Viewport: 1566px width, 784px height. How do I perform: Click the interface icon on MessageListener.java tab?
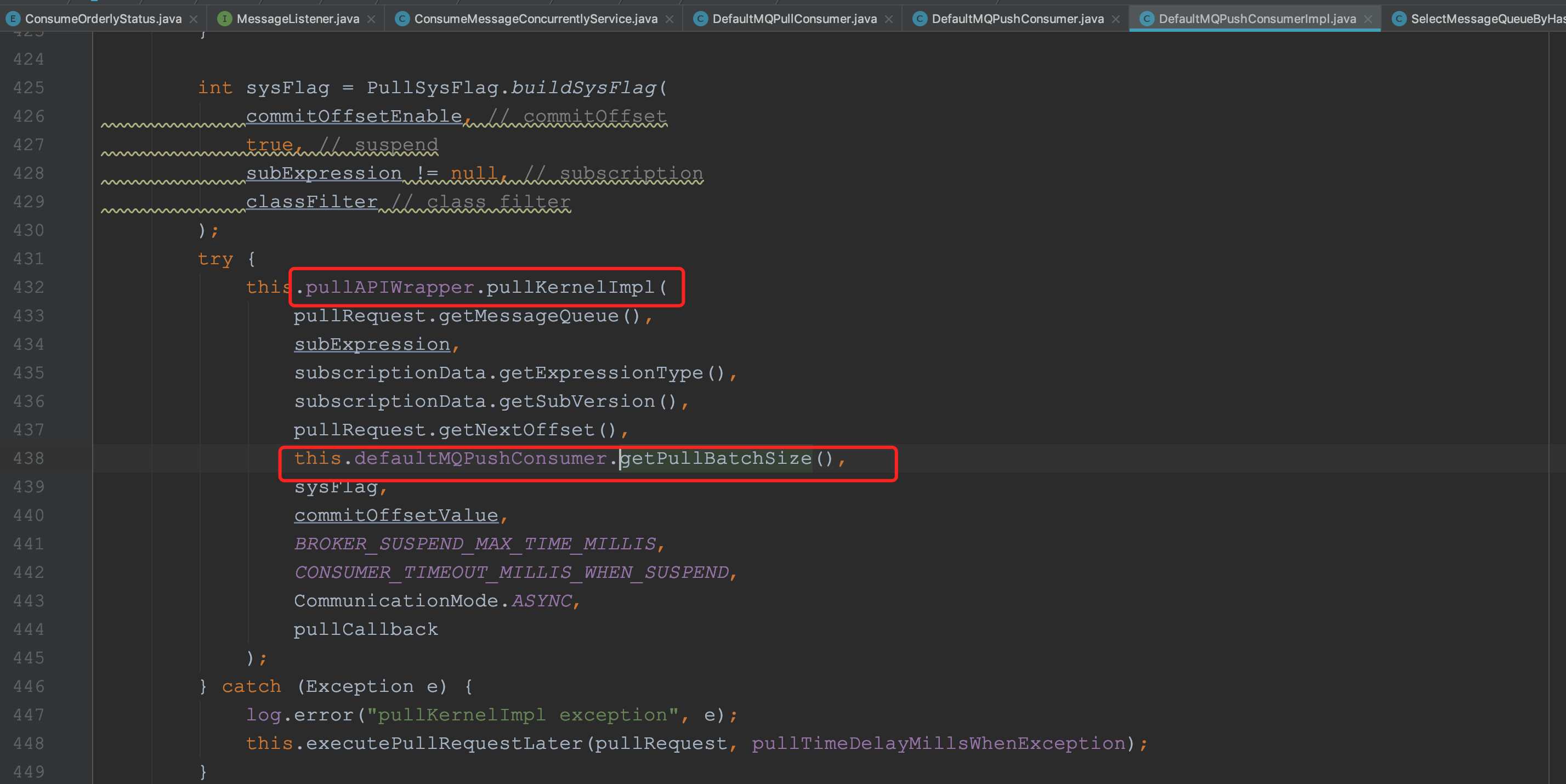224,19
